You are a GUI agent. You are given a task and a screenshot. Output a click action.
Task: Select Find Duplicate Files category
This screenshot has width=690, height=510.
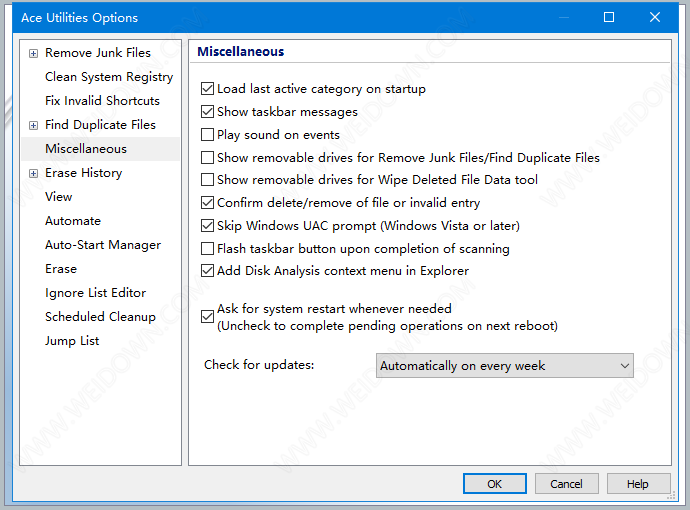pos(100,125)
